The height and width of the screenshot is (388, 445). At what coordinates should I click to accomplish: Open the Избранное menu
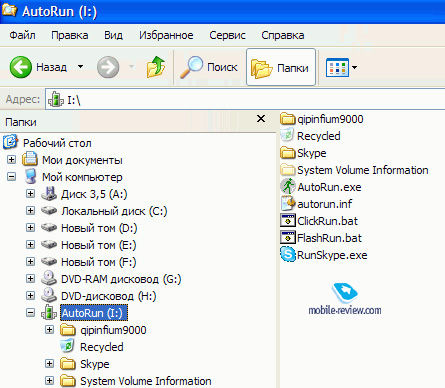click(166, 35)
